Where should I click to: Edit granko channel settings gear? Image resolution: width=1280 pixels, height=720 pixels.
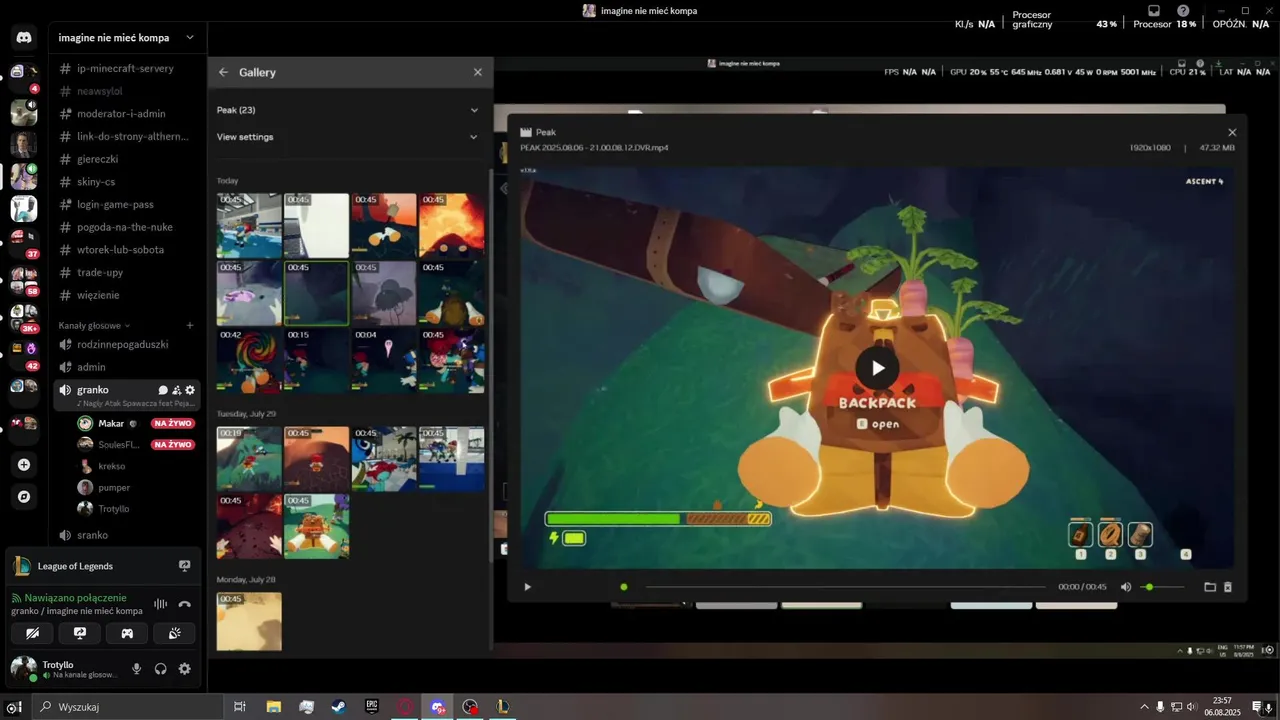(x=190, y=390)
